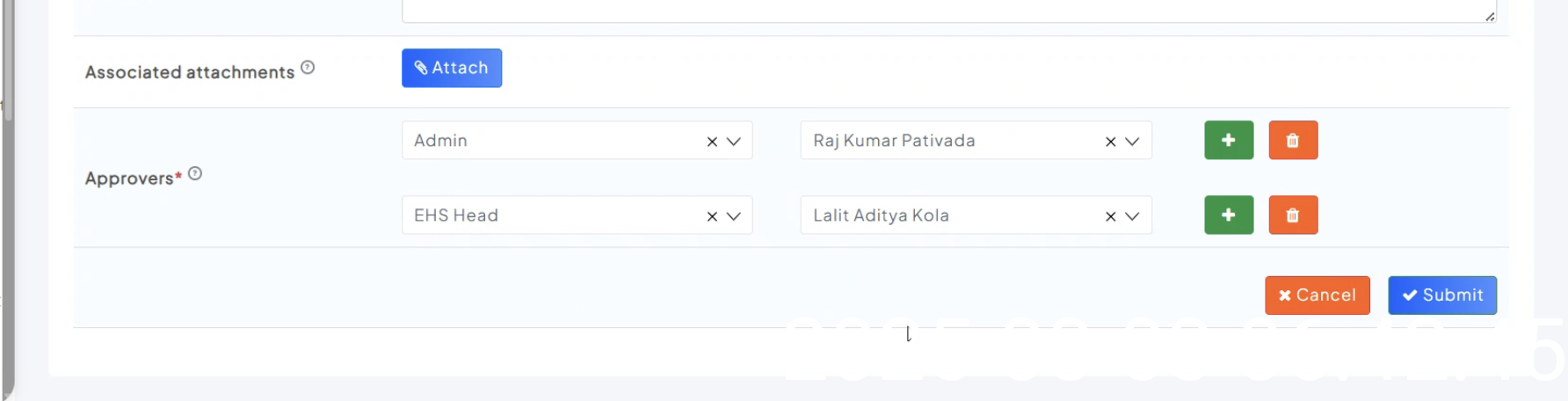The image size is (1568, 401).
Task: Add approver row after the Admin row
Action: click(x=1228, y=141)
